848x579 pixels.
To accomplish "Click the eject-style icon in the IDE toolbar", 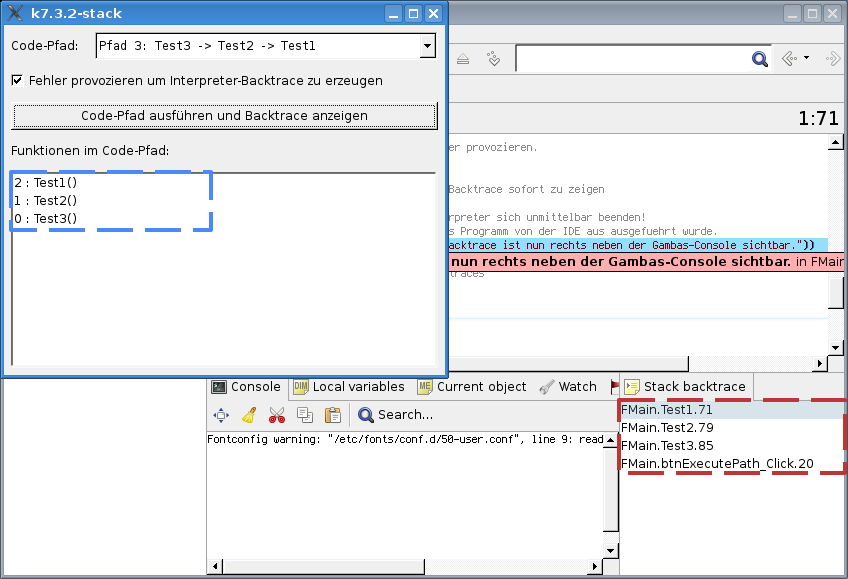I will (x=463, y=59).
